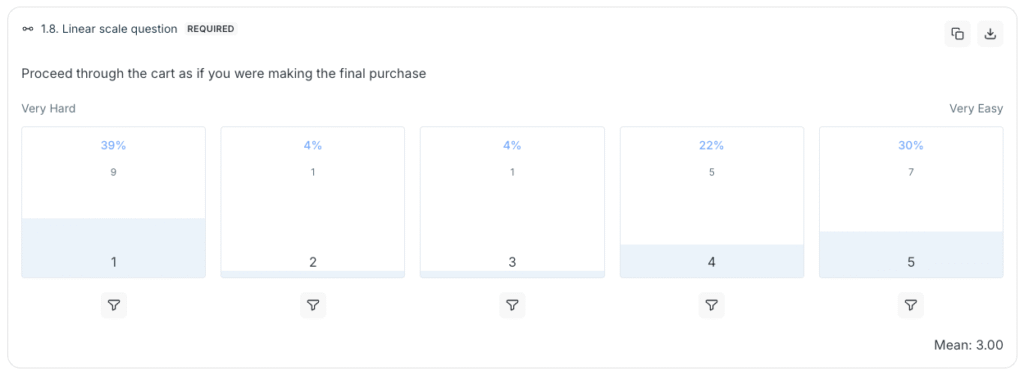Click the question text about final purchase
Image resolution: width=1024 pixels, height=375 pixels.
(x=223, y=74)
